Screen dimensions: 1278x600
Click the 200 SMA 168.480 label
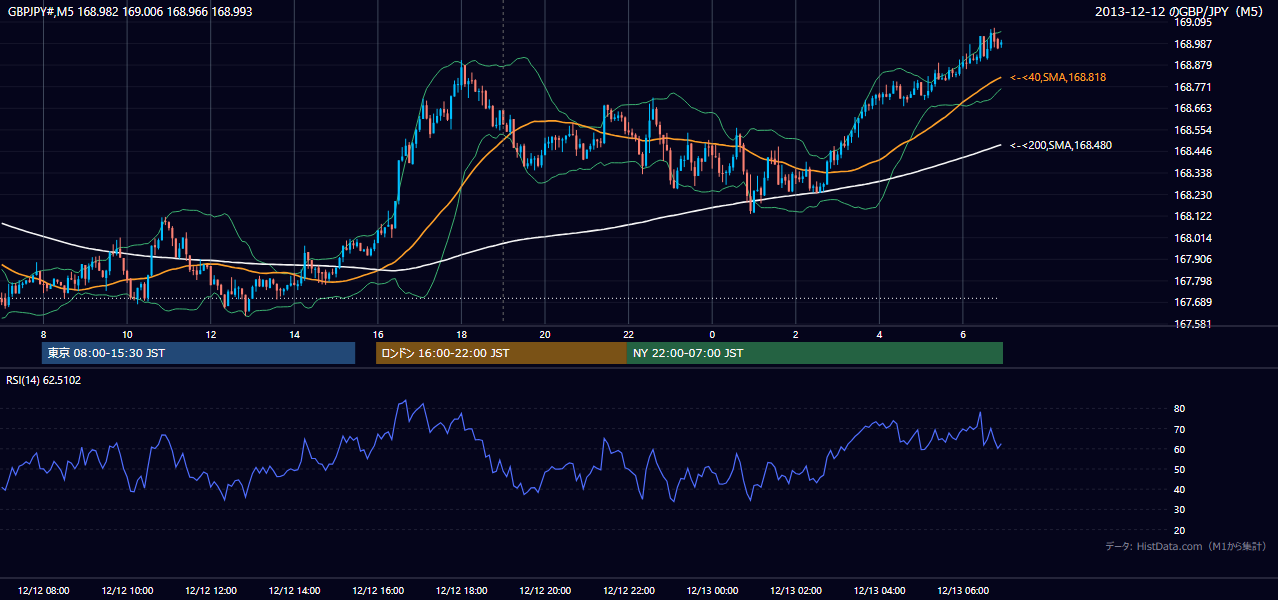[1061, 145]
